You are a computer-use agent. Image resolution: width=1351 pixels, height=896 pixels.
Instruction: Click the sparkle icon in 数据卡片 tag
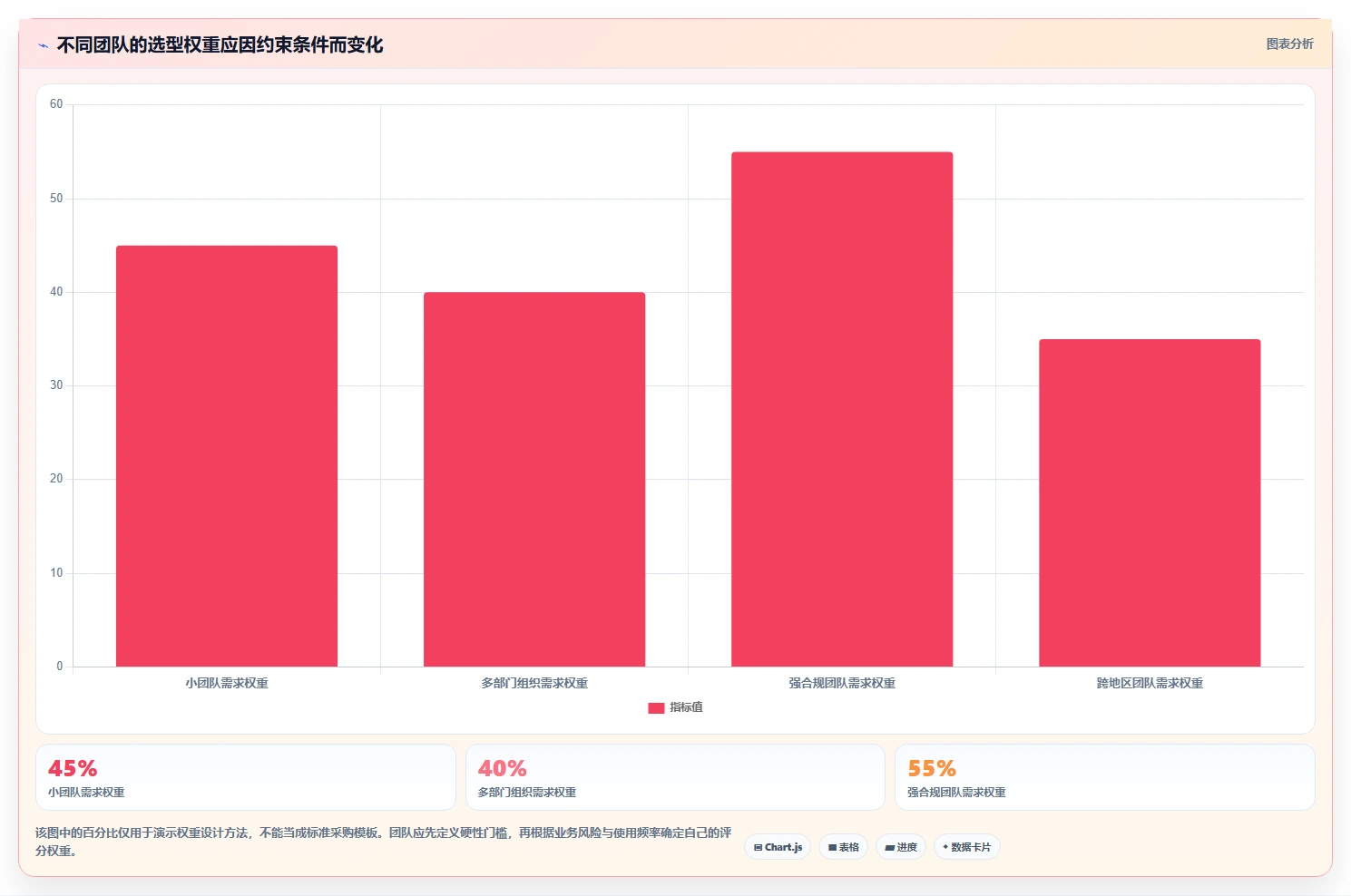point(945,847)
